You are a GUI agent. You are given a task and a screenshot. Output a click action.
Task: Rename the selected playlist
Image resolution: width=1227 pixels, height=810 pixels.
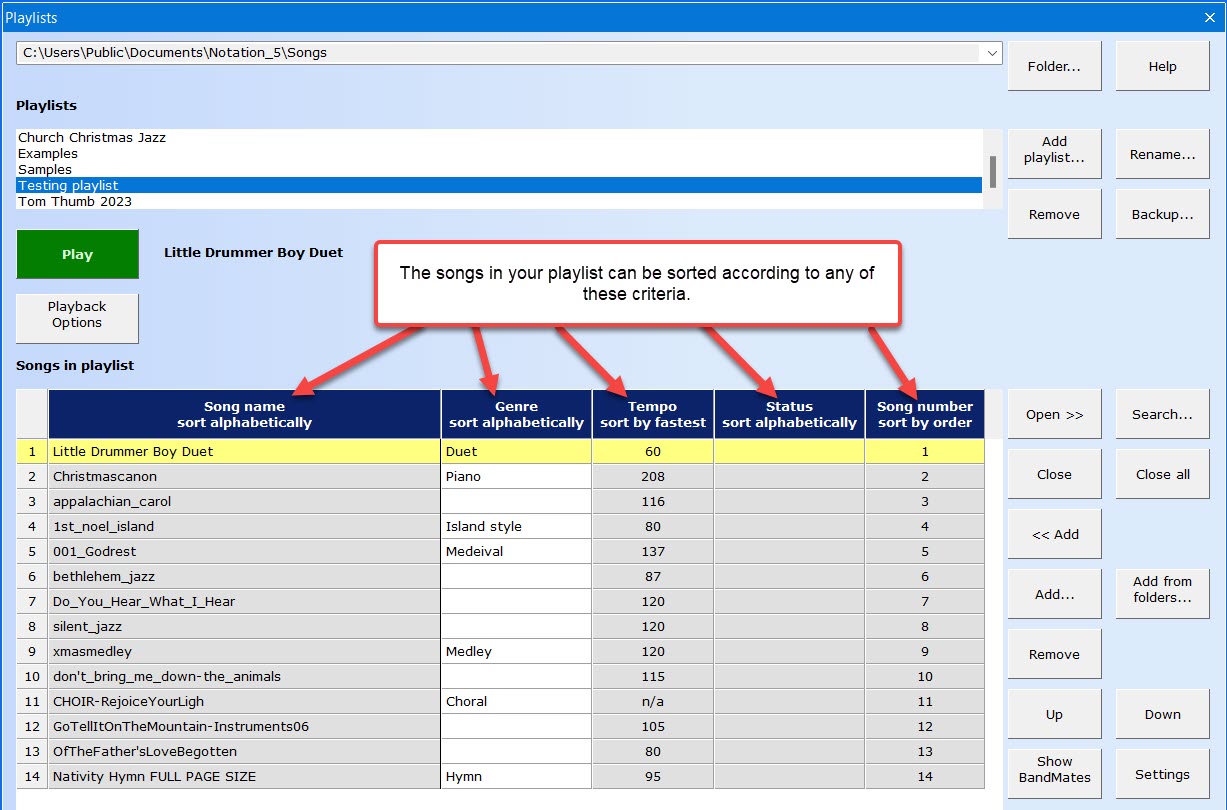[x=1162, y=155]
